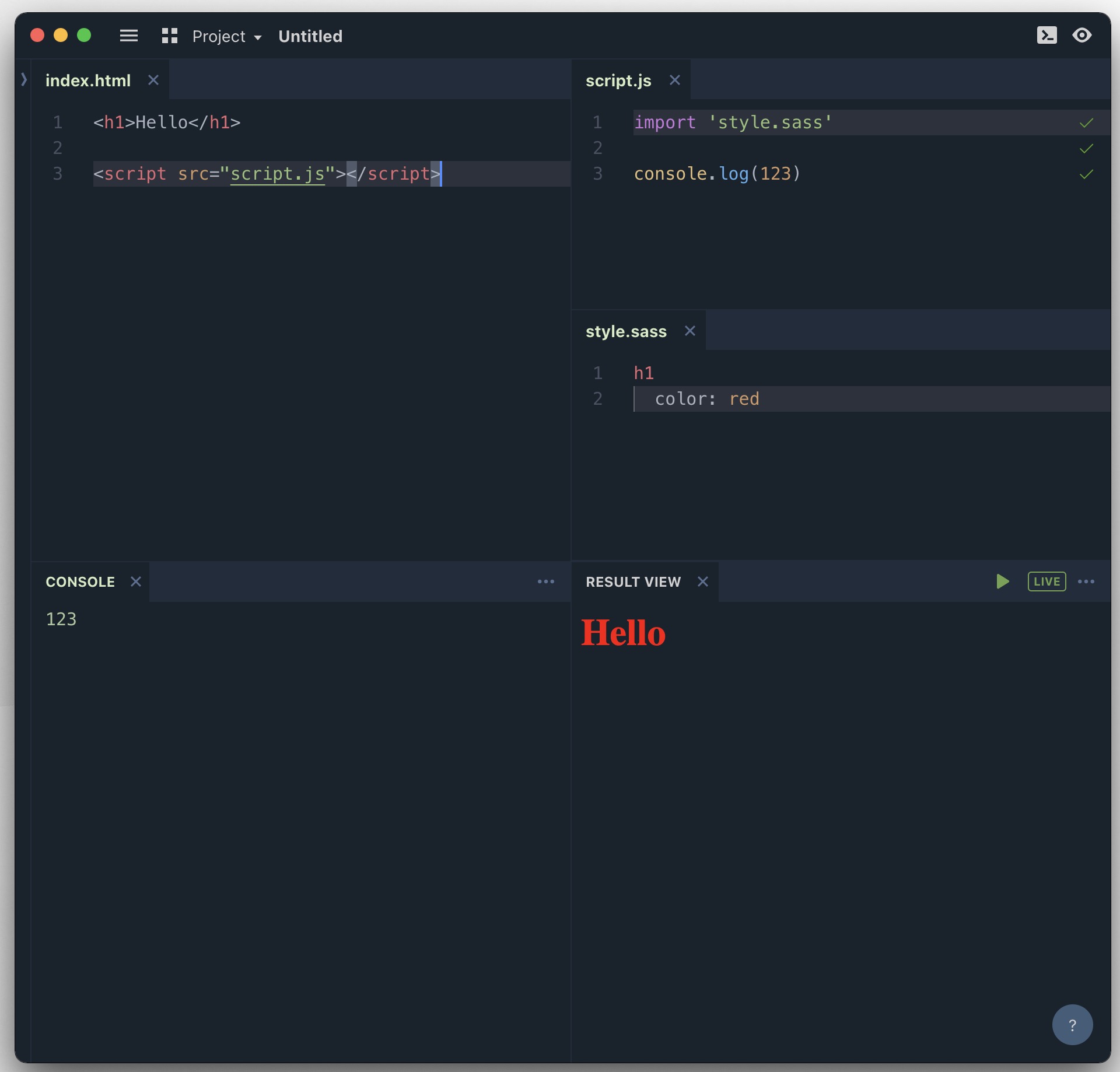The image size is (1120, 1072).
Task: Open Console panel three-dots menu
Action: [546, 581]
